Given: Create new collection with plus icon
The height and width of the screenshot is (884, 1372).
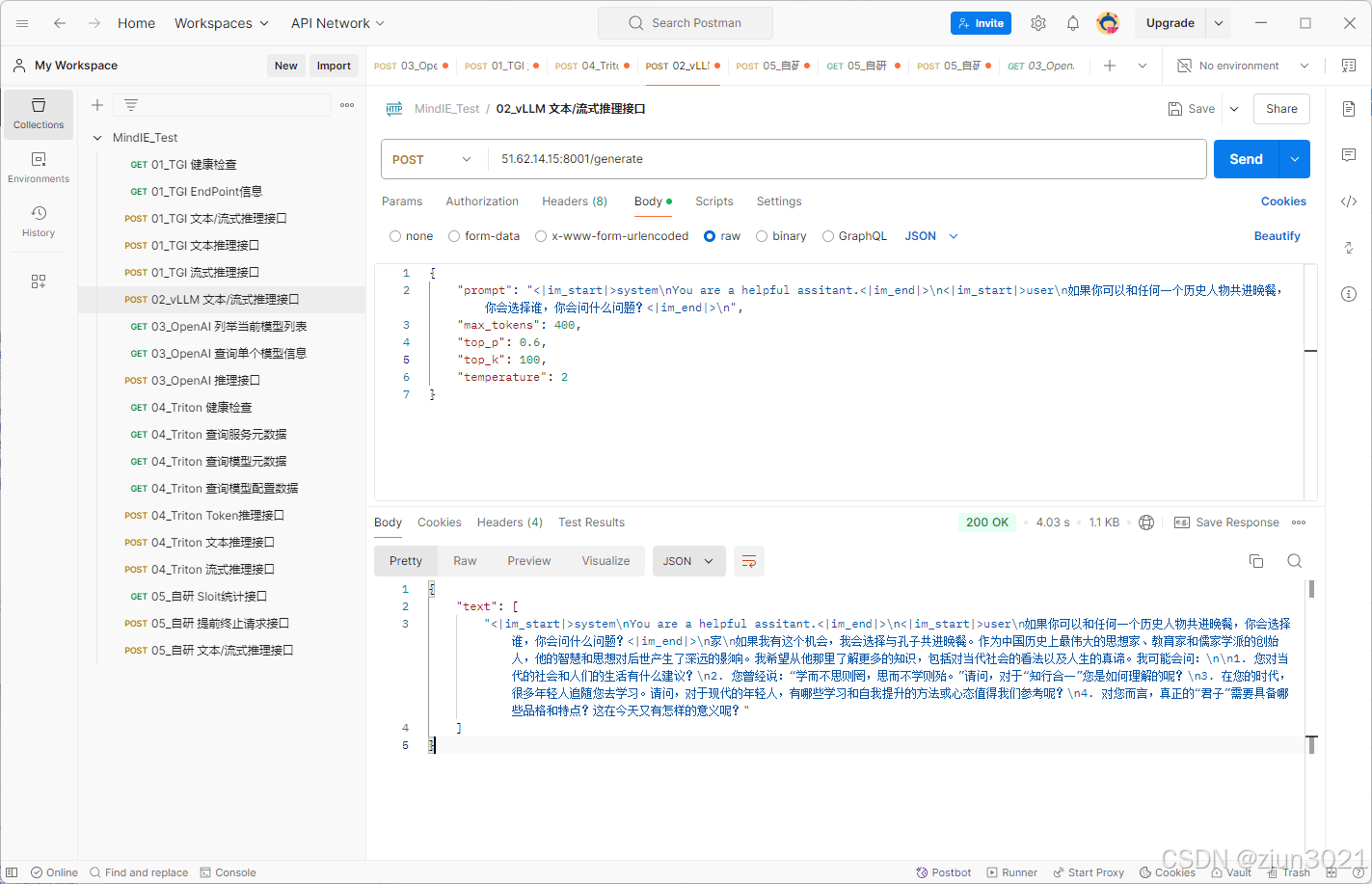Looking at the screenshot, I should click(x=97, y=105).
